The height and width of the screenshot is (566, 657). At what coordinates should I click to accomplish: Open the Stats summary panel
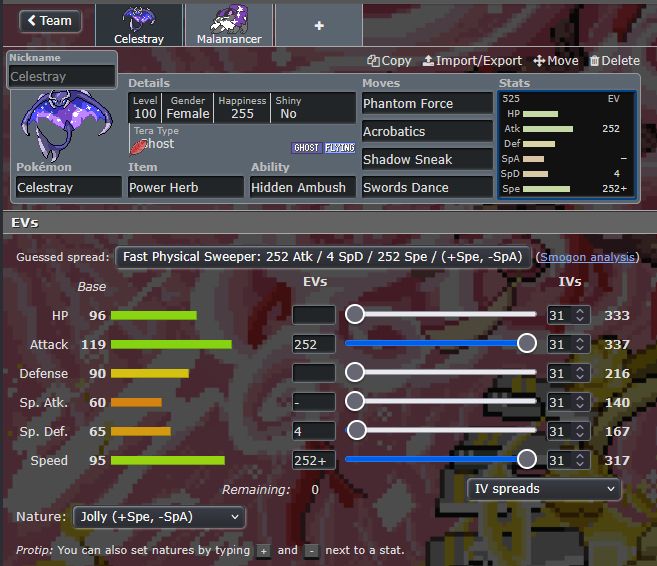pyautogui.click(x=567, y=145)
